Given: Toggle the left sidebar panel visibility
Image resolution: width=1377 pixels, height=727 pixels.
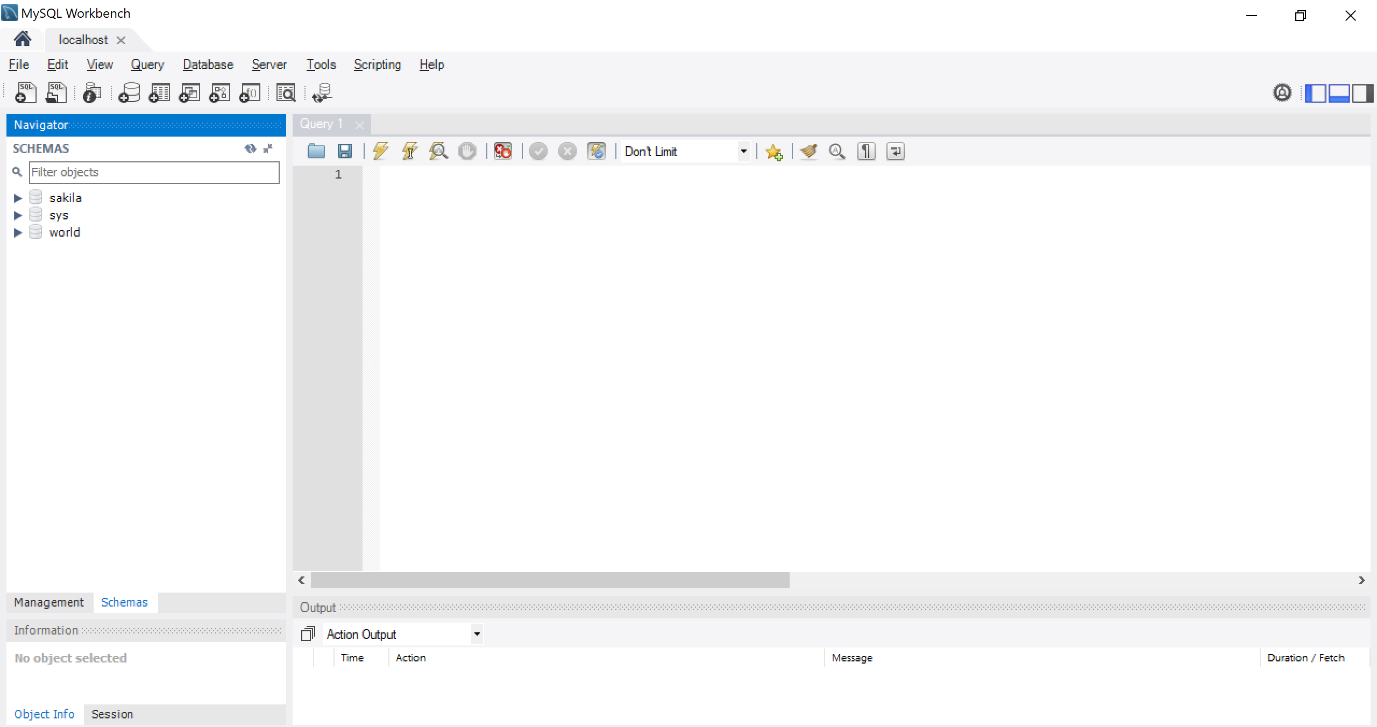Looking at the screenshot, I should pos(1316,93).
